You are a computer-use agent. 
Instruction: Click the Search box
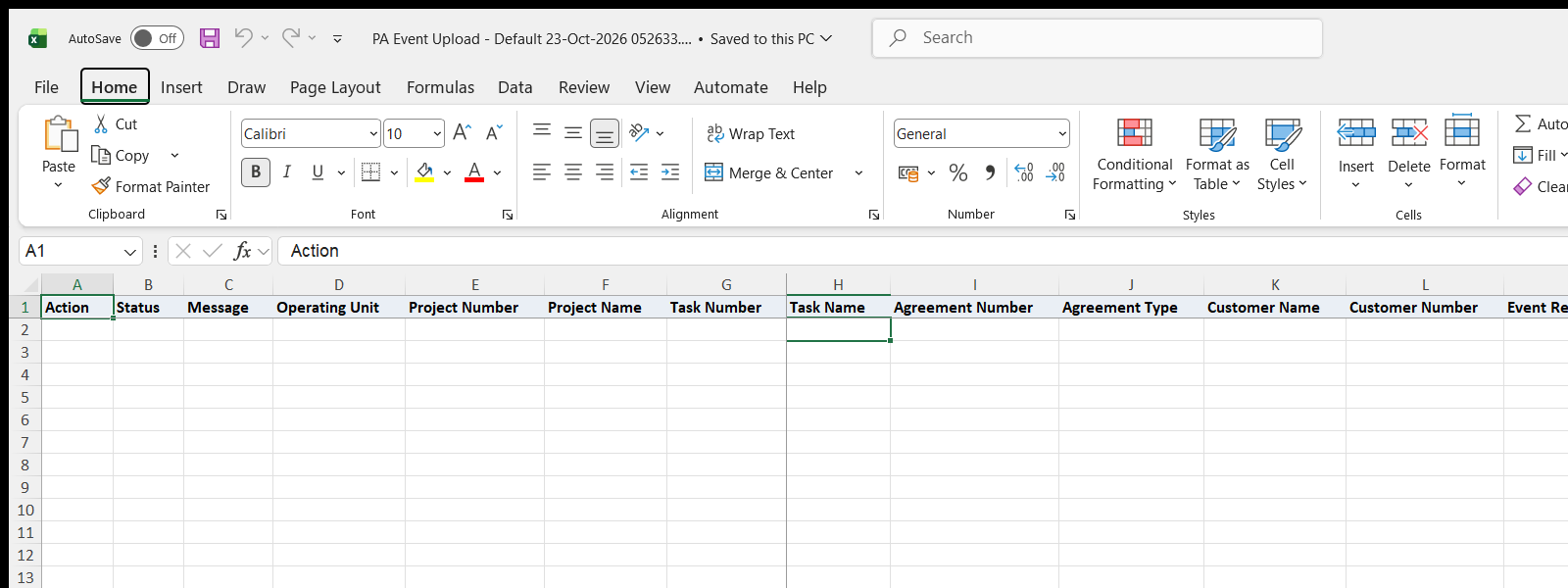1098,38
